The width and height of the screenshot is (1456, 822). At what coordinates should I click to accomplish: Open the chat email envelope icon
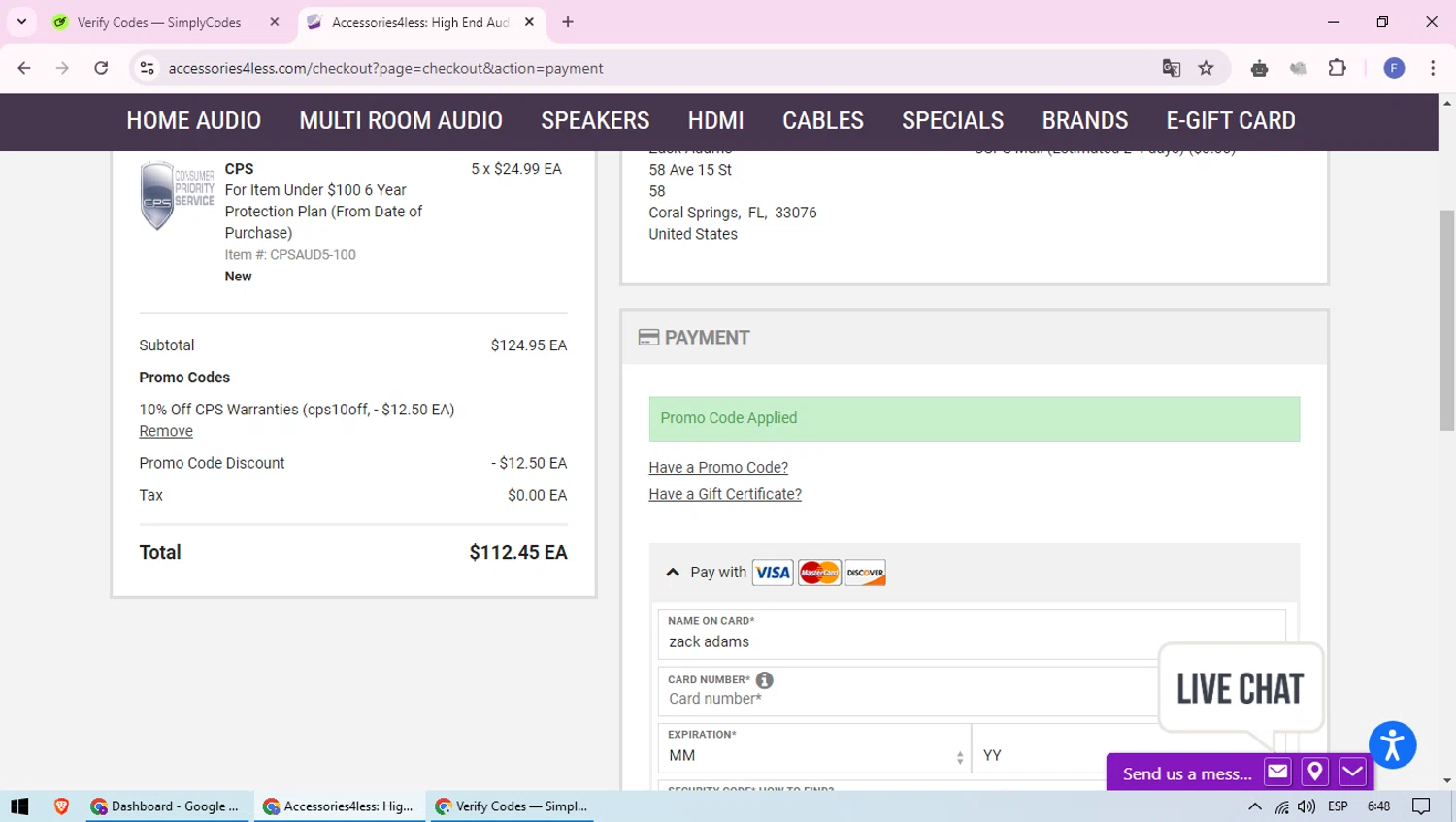[1277, 772]
